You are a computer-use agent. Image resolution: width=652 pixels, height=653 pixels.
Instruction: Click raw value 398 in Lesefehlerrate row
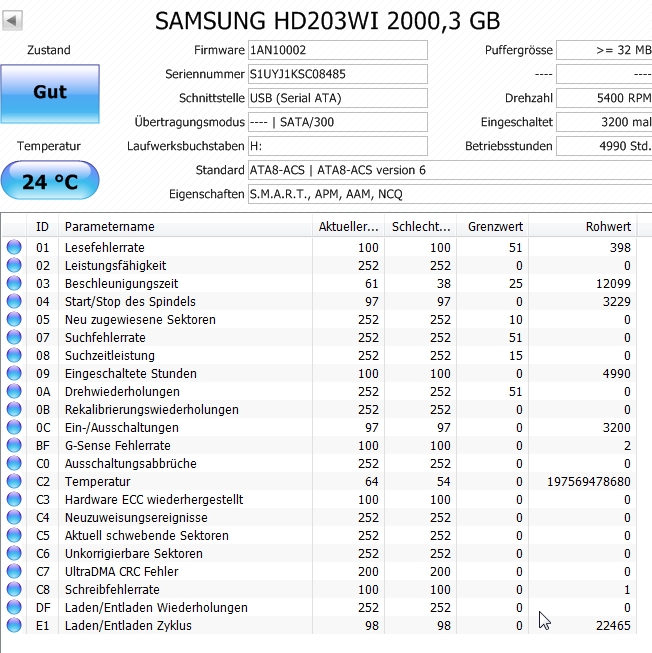(620, 247)
